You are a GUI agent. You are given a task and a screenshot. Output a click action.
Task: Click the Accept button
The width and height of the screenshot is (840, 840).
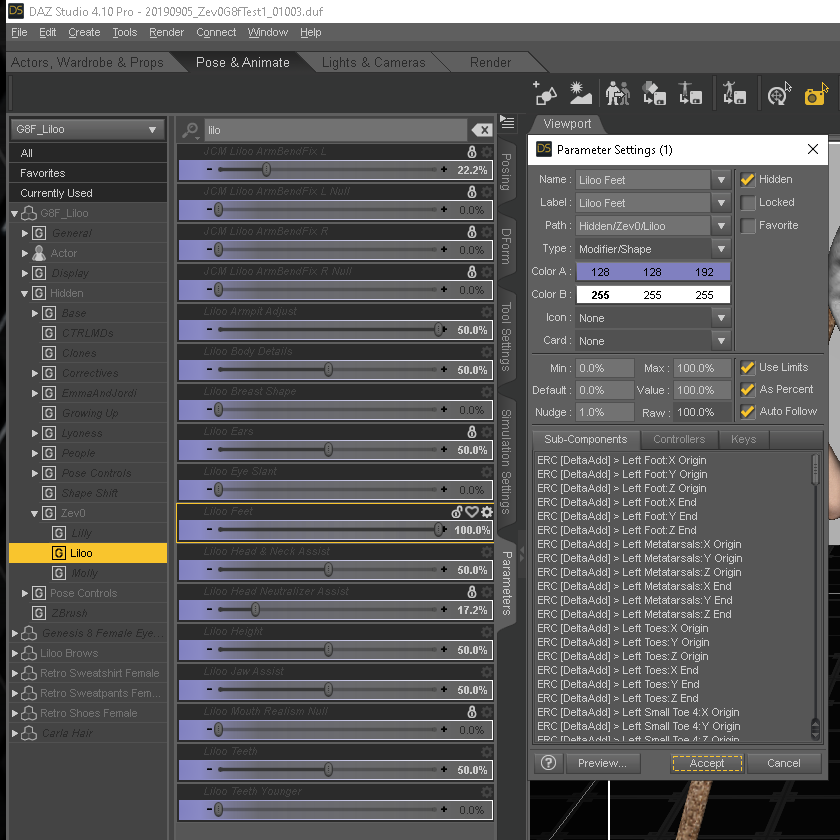(x=707, y=763)
